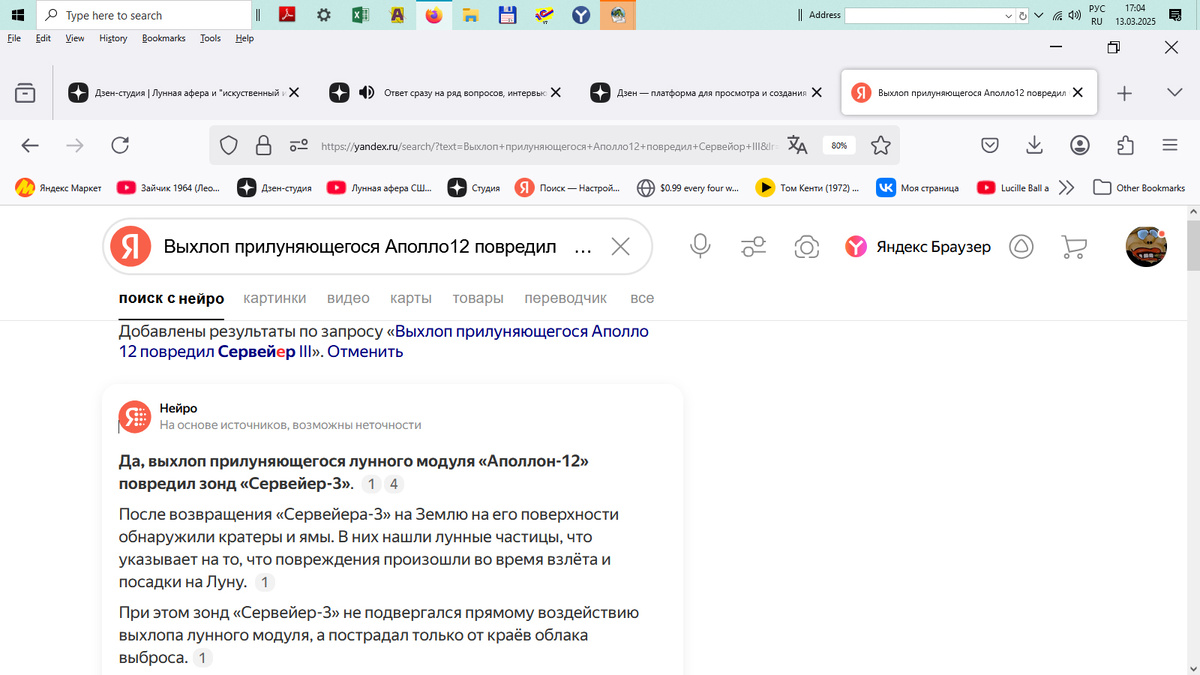
Task: Open the Firefox hamburger application menu
Action: (x=1170, y=146)
